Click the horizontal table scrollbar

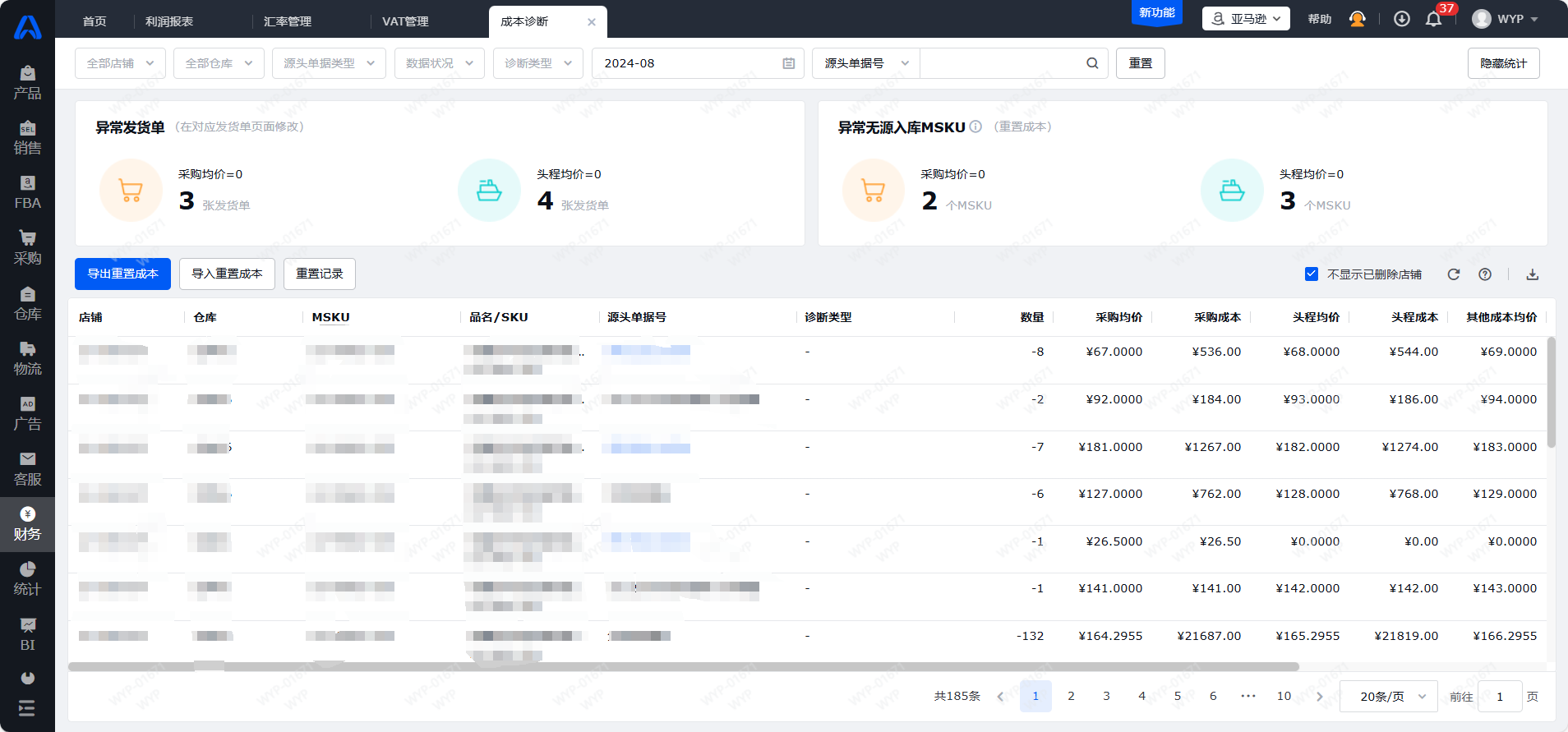coord(684,666)
